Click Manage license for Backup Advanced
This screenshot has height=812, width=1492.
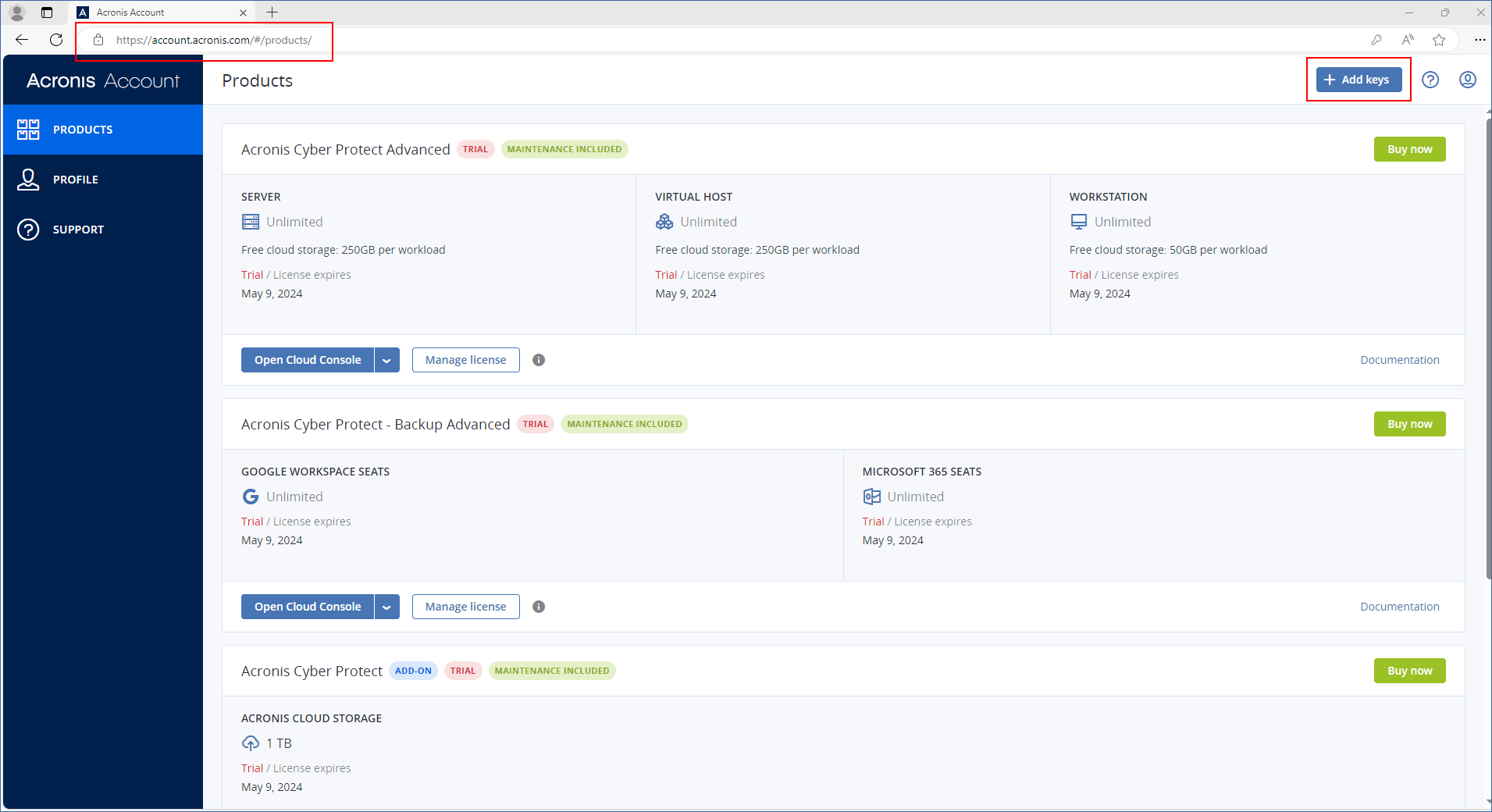(465, 607)
